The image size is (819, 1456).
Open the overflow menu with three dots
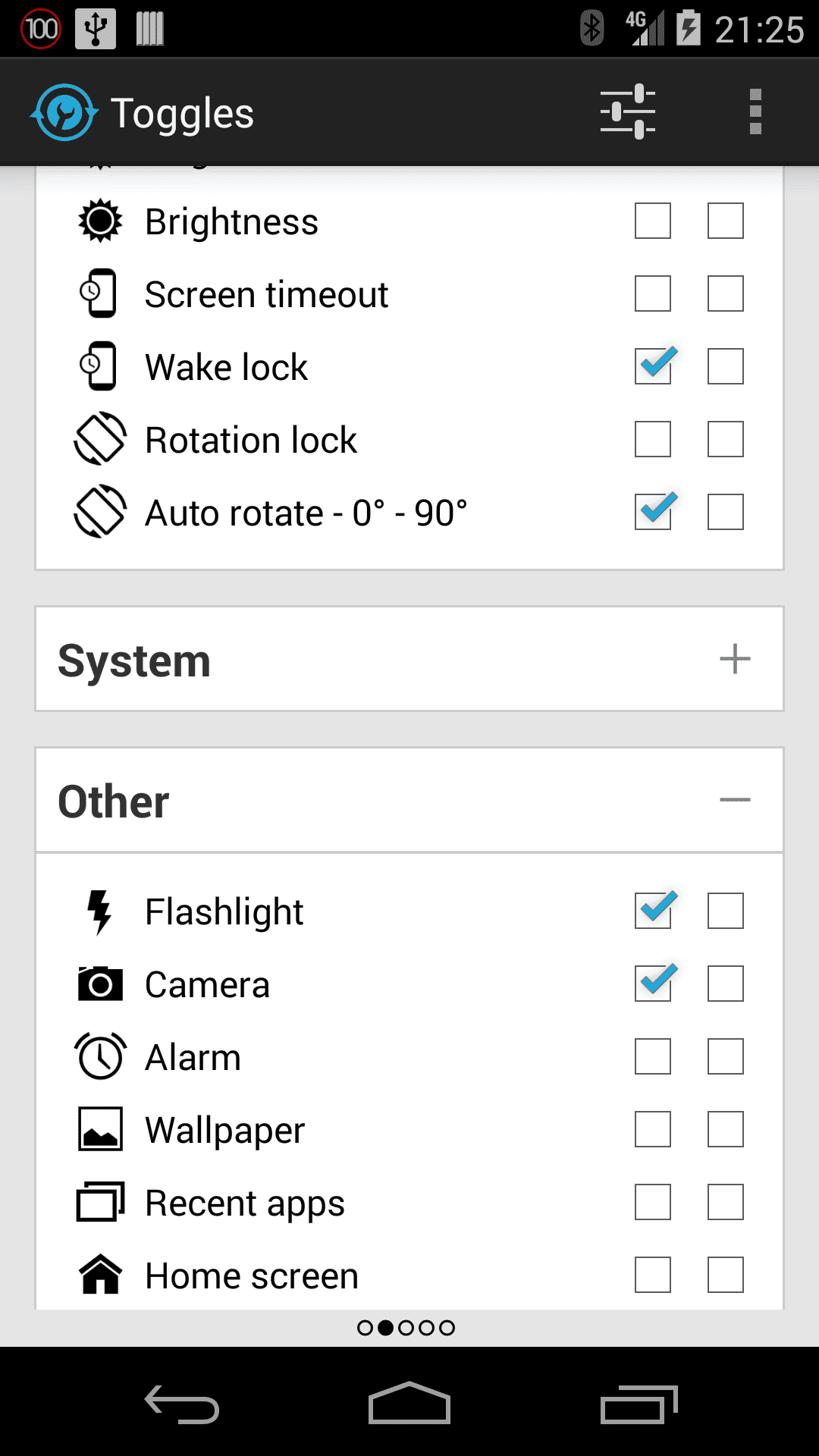tap(755, 112)
